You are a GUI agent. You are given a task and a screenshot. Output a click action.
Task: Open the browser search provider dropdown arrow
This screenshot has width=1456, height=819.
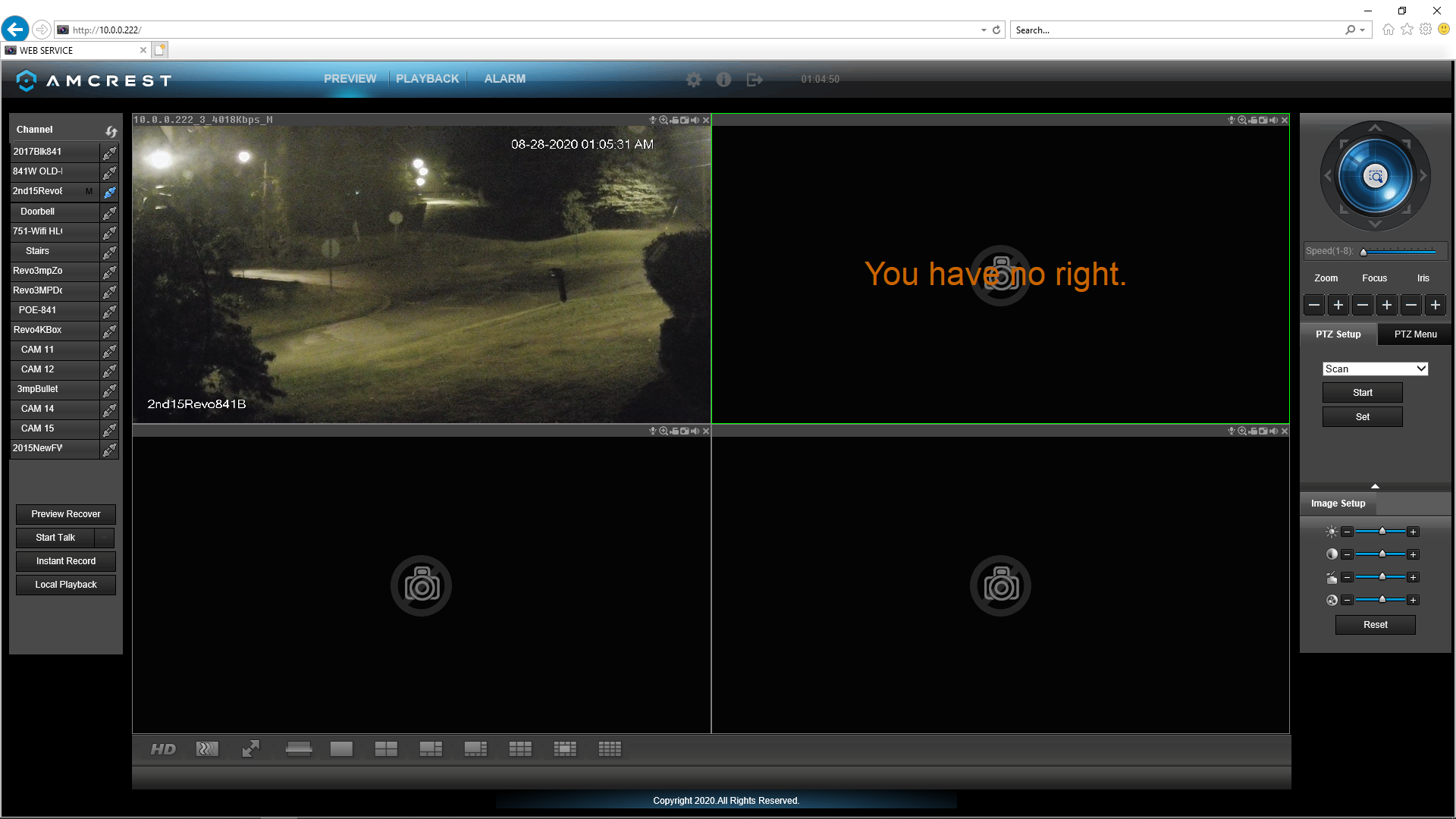tap(1363, 30)
